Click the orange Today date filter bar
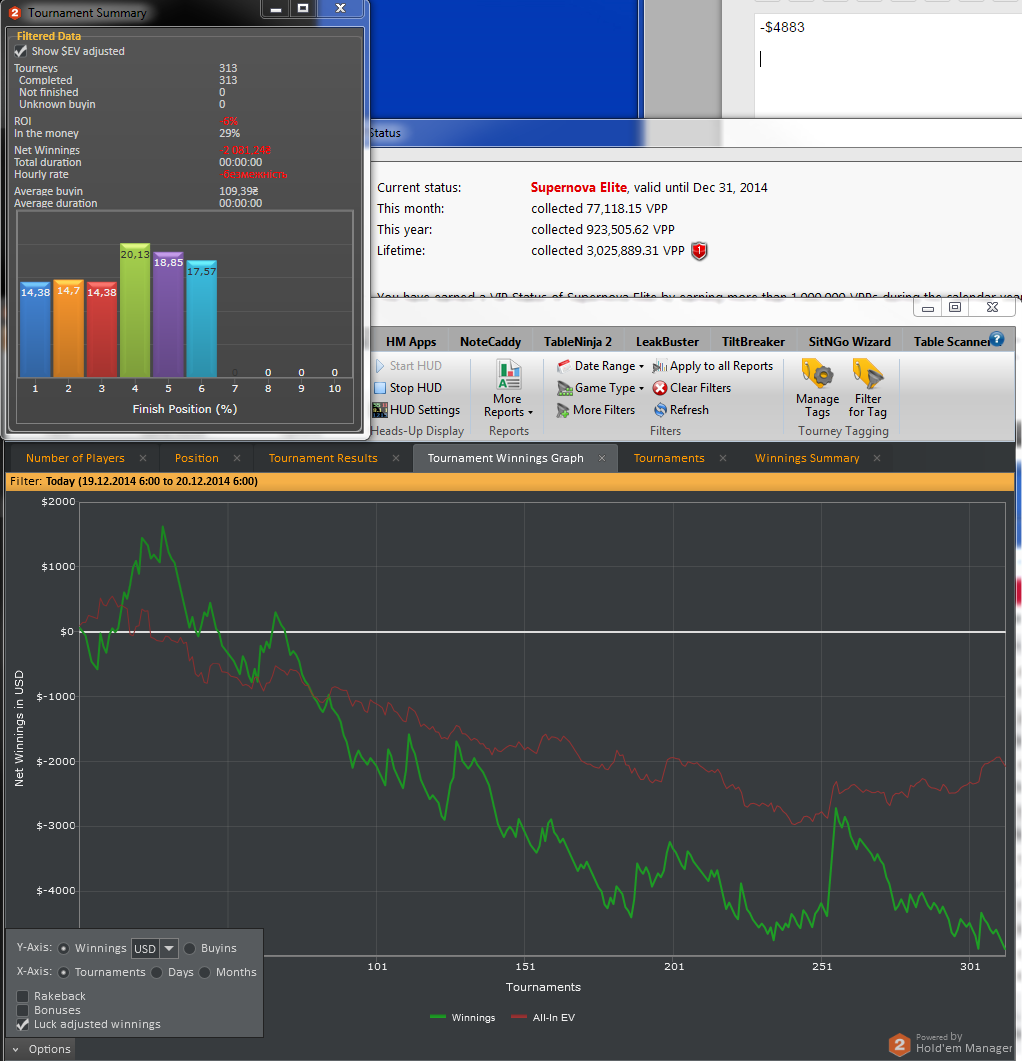Image resolution: width=1022 pixels, height=1061 pixels. [510, 482]
